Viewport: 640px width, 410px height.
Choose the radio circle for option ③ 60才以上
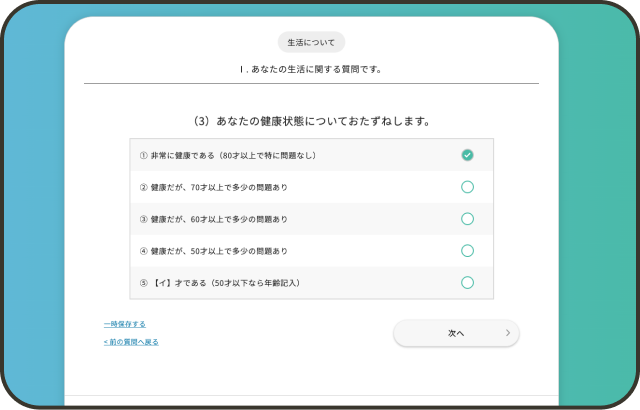coord(467,219)
